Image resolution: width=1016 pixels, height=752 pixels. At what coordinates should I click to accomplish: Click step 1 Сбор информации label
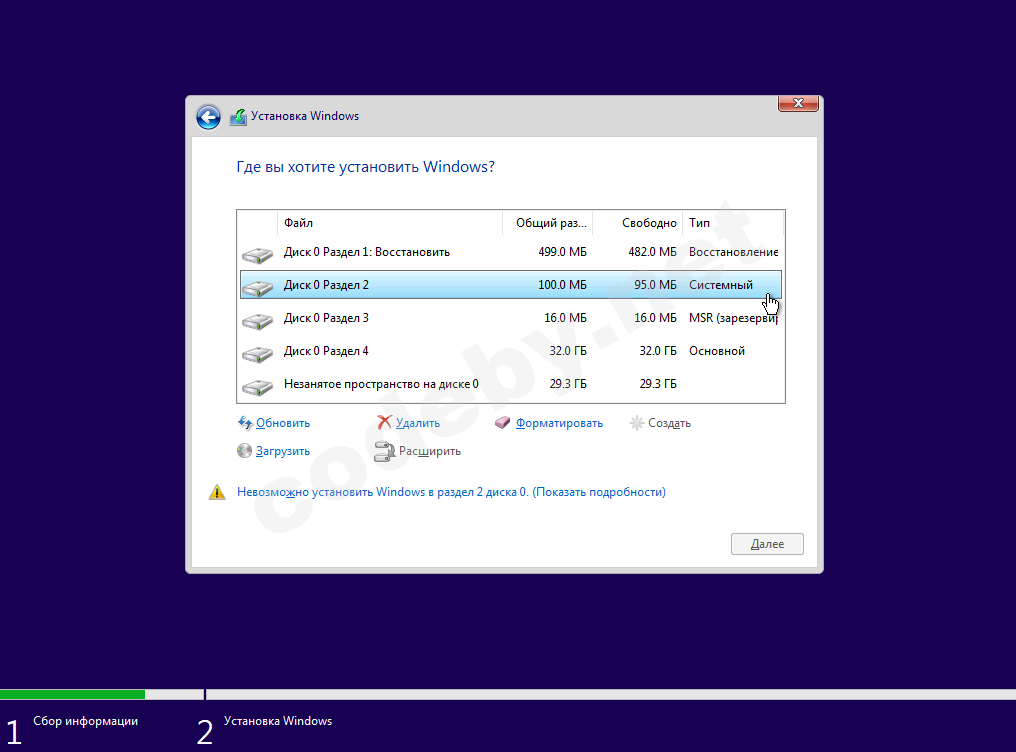(86, 721)
